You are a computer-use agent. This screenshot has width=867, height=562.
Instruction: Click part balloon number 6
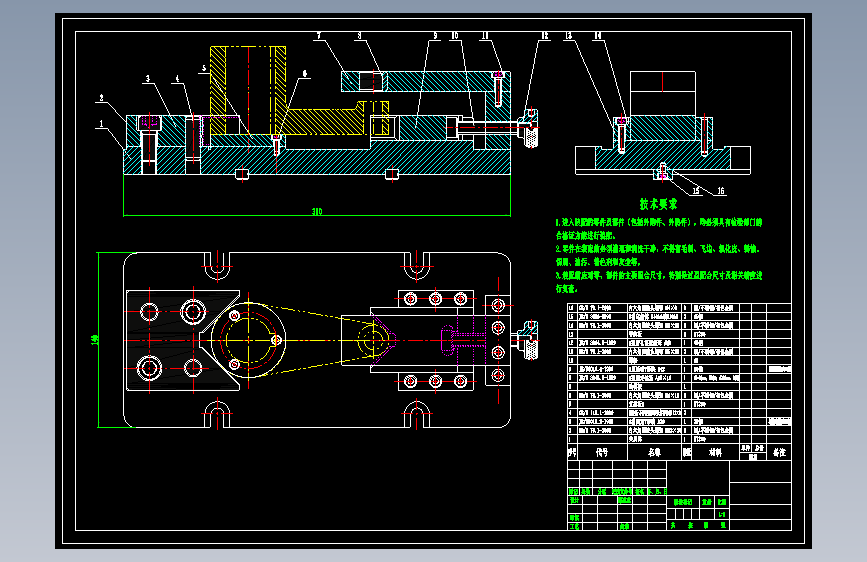pyautogui.click(x=305, y=74)
